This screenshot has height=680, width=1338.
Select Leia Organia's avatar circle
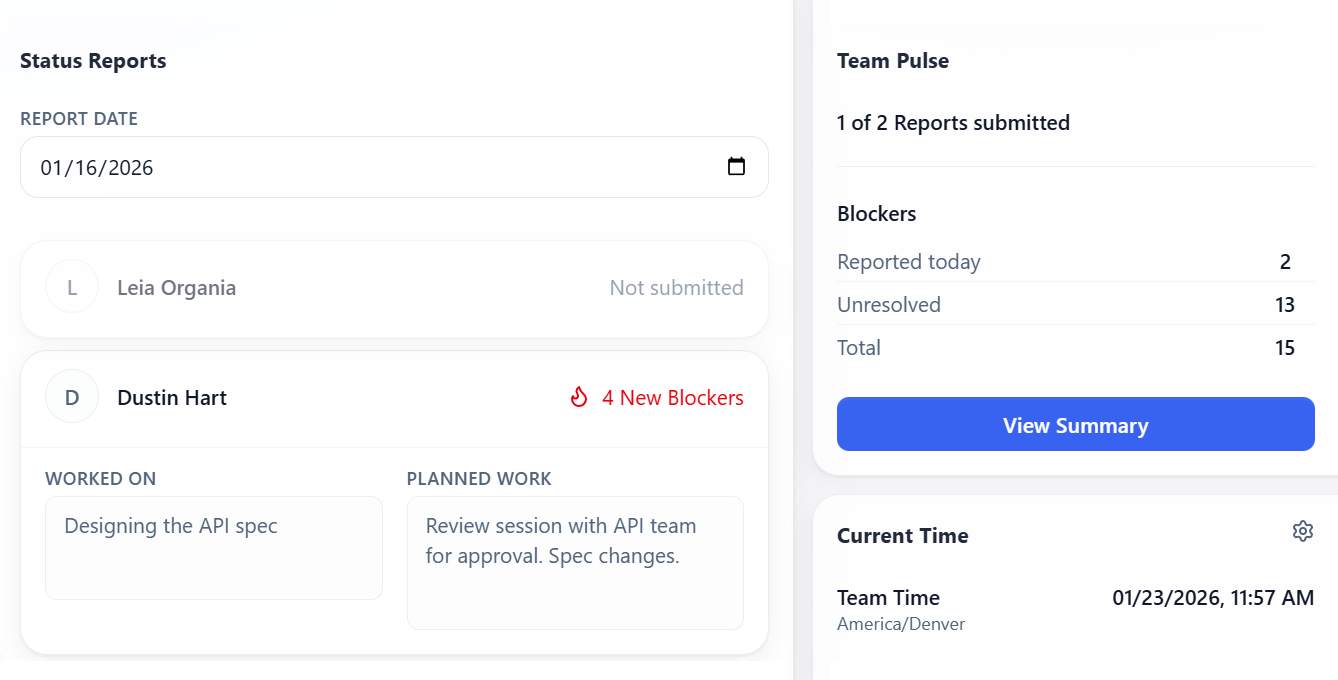pos(72,288)
